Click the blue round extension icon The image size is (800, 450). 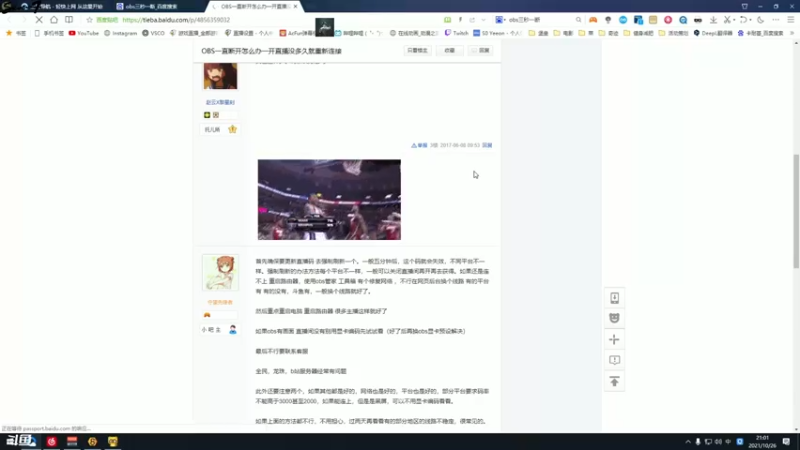coord(623,20)
